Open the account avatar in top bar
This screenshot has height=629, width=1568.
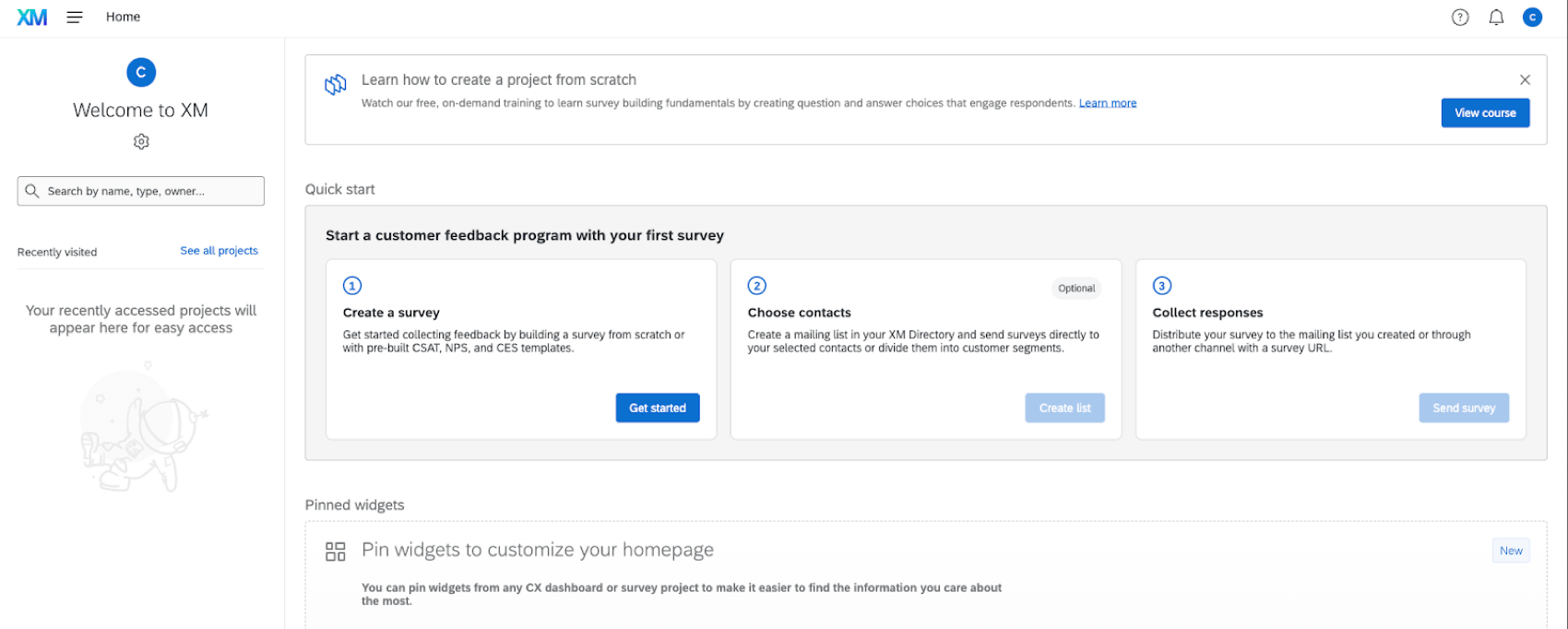1532,18
